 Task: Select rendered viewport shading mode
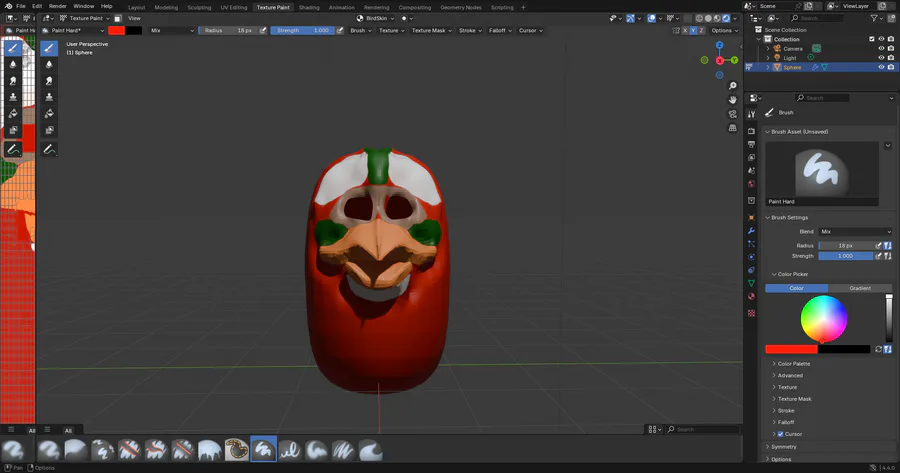pyautogui.click(x=726, y=18)
